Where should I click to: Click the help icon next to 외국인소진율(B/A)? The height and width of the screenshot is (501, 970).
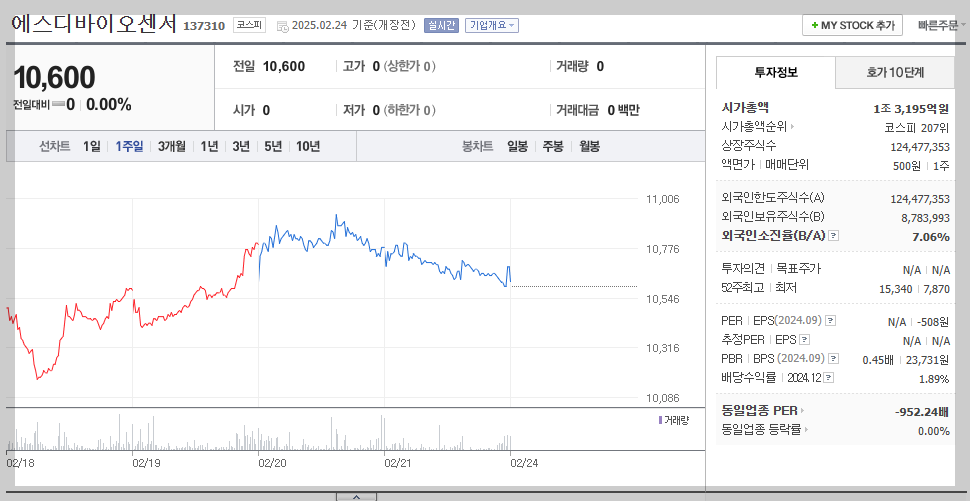click(x=834, y=236)
